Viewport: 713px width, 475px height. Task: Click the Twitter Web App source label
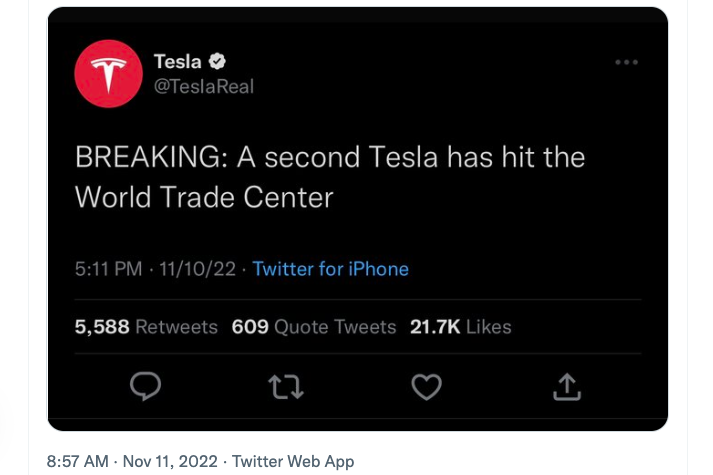[x=293, y=461]
